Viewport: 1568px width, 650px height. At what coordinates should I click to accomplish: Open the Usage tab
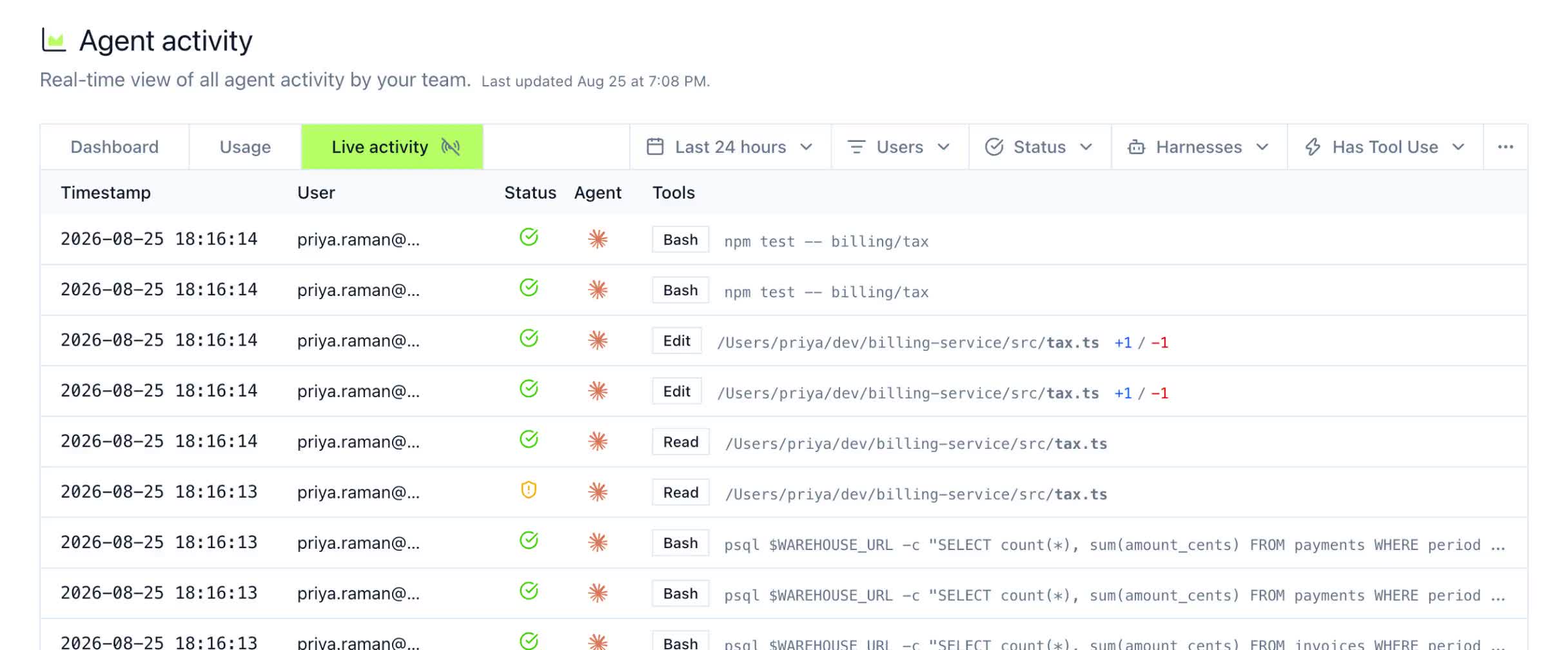point(245,147)
